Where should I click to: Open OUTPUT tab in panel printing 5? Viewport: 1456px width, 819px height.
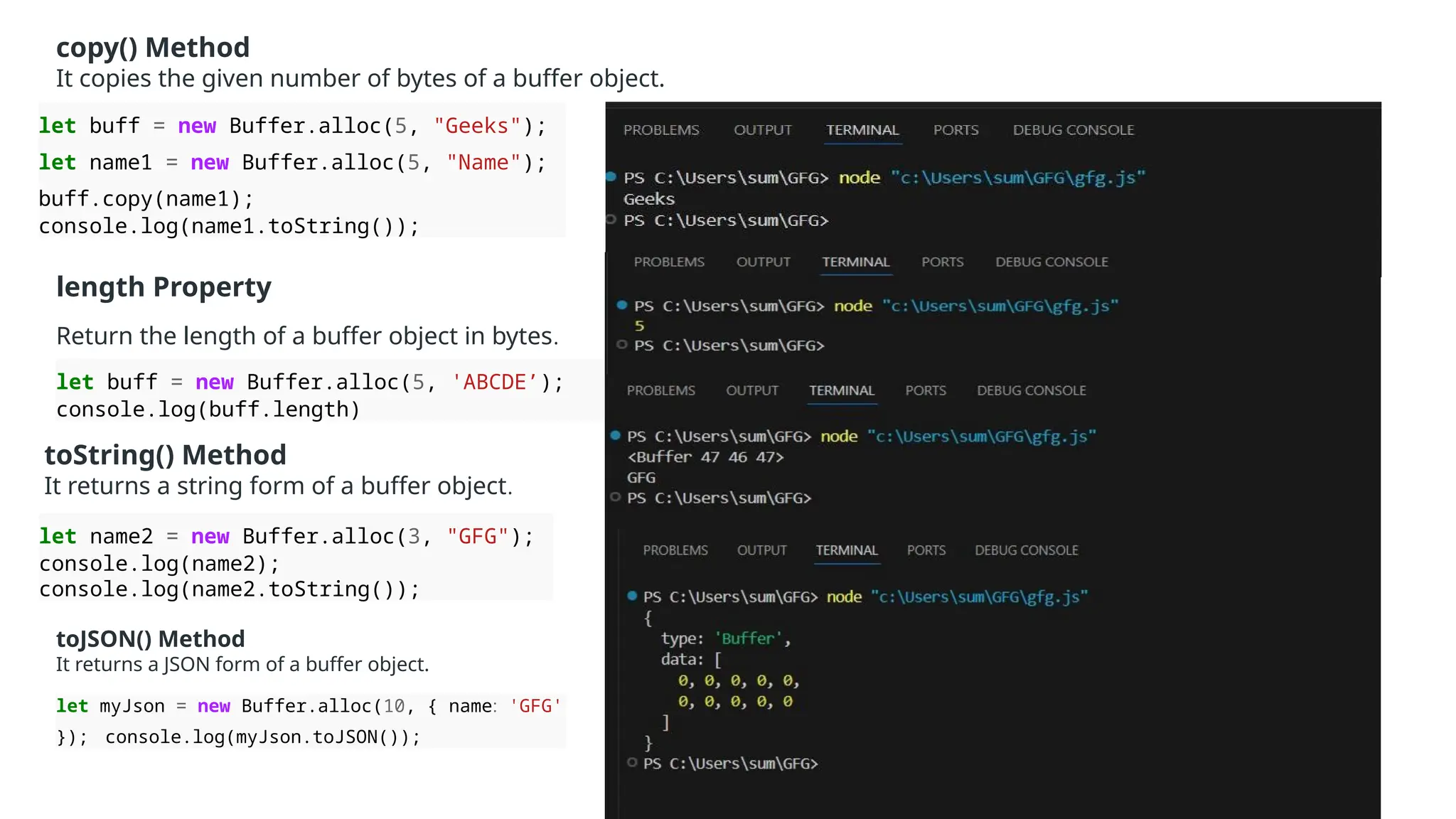(x=764, y=262)
